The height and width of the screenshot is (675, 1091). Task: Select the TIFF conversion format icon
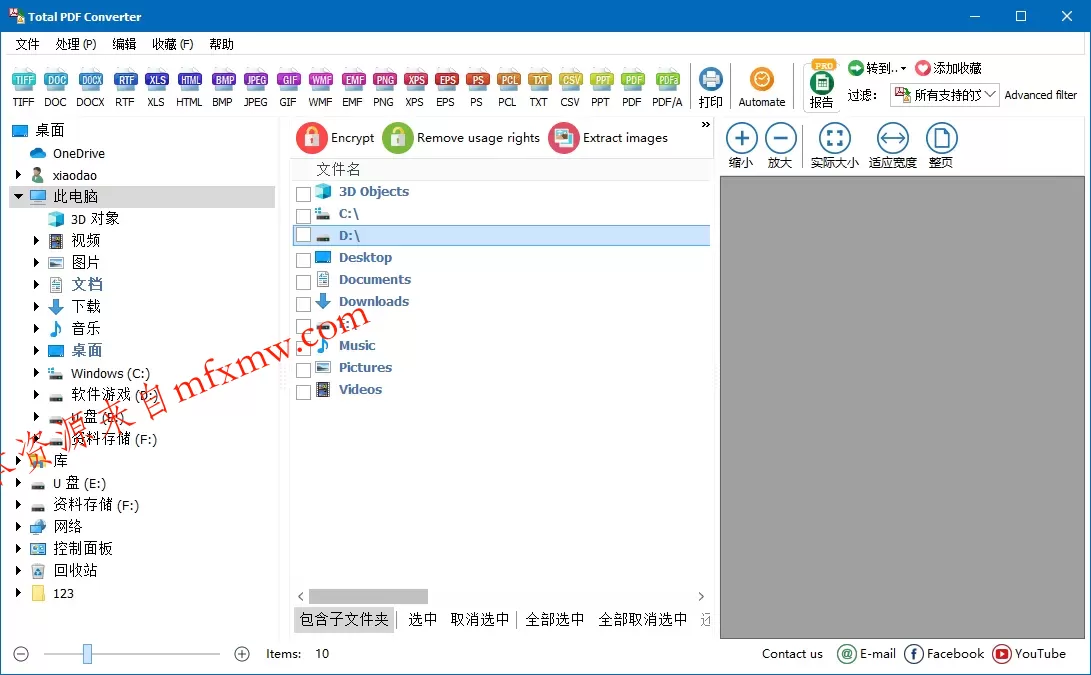(x=24, y=88)
